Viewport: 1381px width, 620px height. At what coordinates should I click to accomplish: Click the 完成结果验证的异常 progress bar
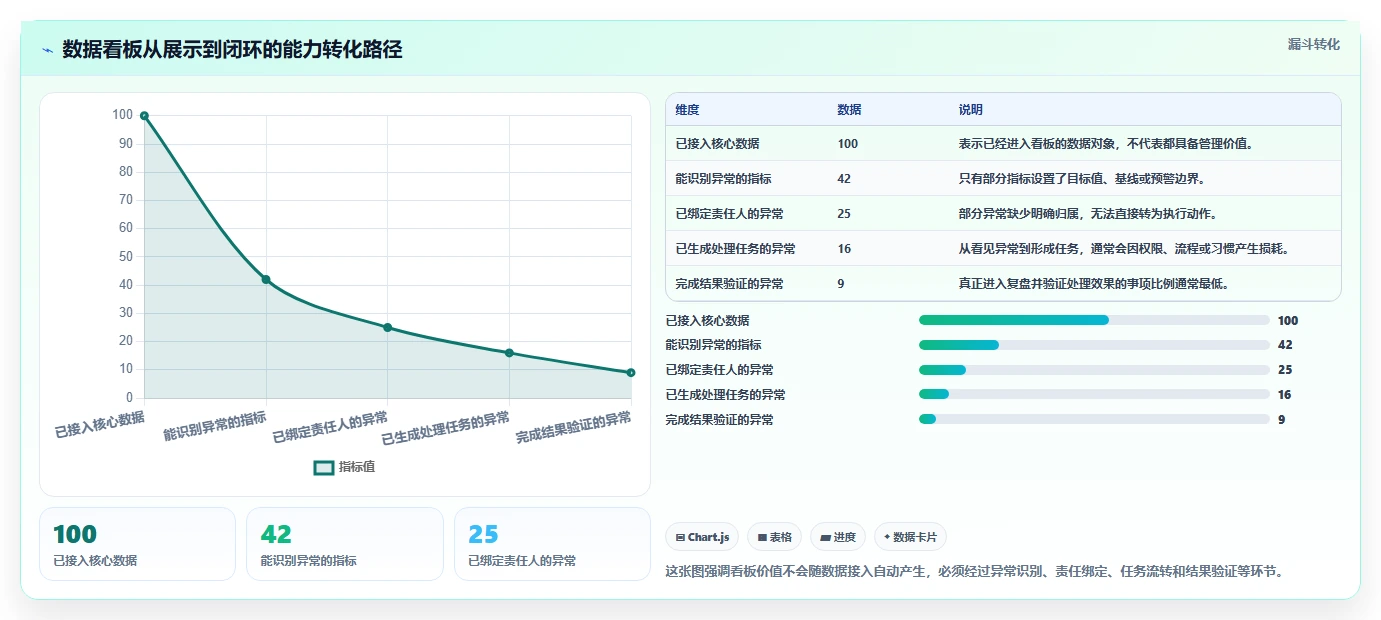click(1094, 420)
